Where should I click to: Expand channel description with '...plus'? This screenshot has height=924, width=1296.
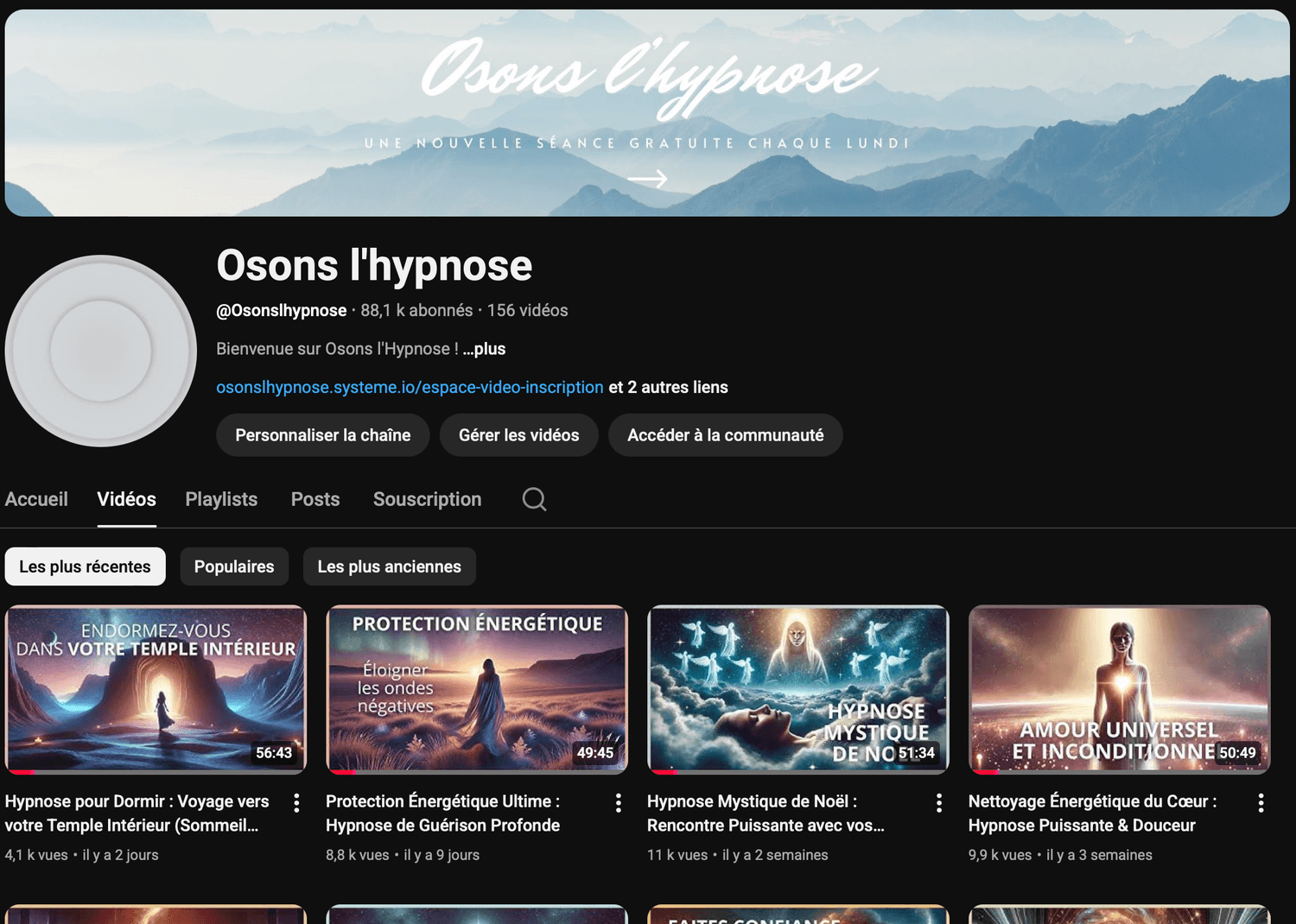click(484, 349)
